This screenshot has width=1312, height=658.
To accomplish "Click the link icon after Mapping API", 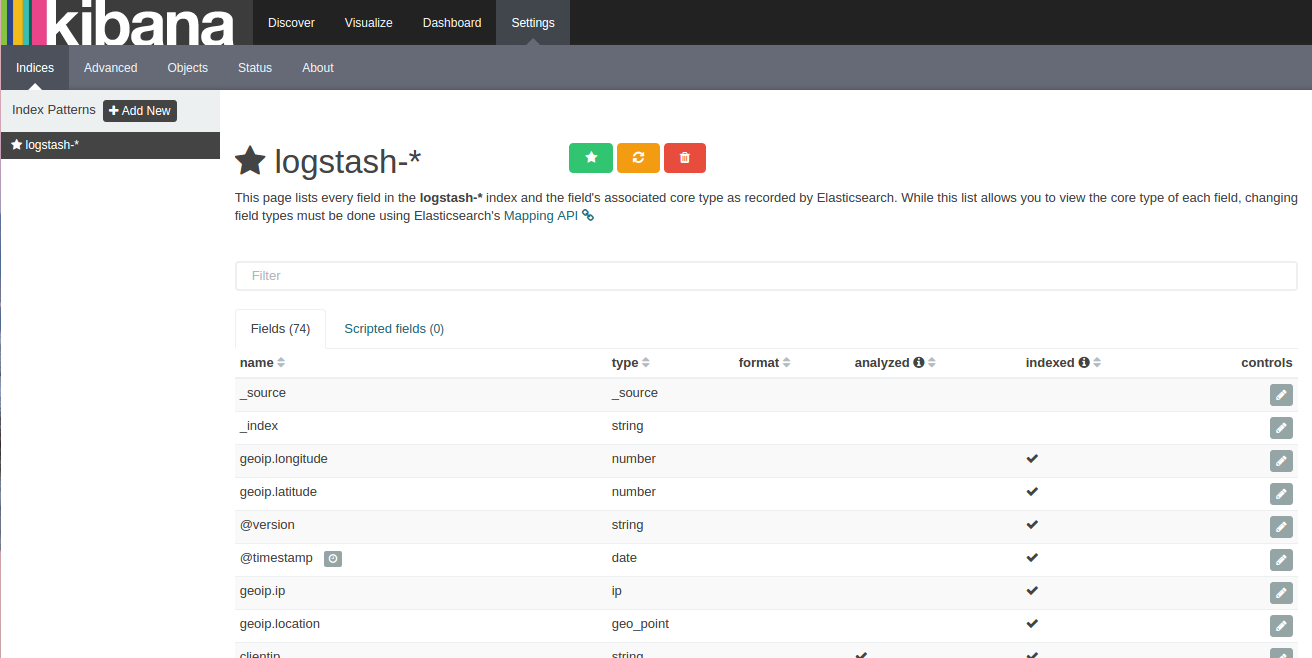I will [588, 215].
